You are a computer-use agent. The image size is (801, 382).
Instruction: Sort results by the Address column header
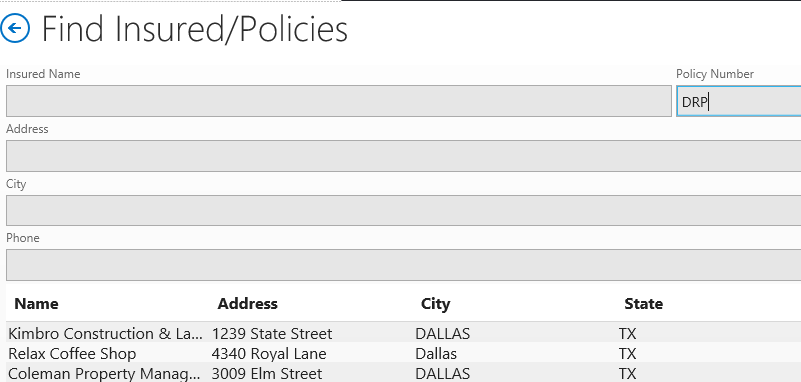(248, 304)
